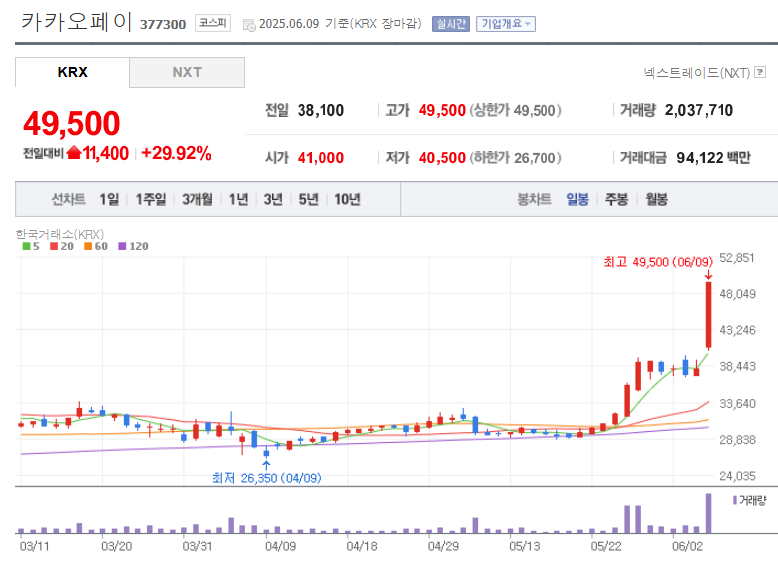Click the tallest volume bar on the chart
This screenshot has width=778, height=571.
point(709,513)
